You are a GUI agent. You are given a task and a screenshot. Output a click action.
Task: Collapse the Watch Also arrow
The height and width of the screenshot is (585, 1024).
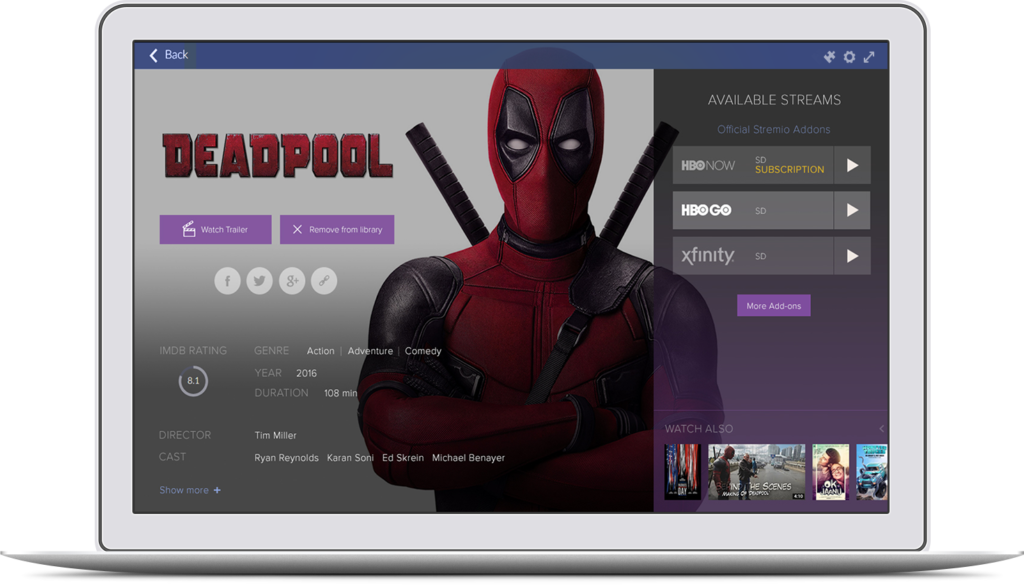click(x=882, y=429)
